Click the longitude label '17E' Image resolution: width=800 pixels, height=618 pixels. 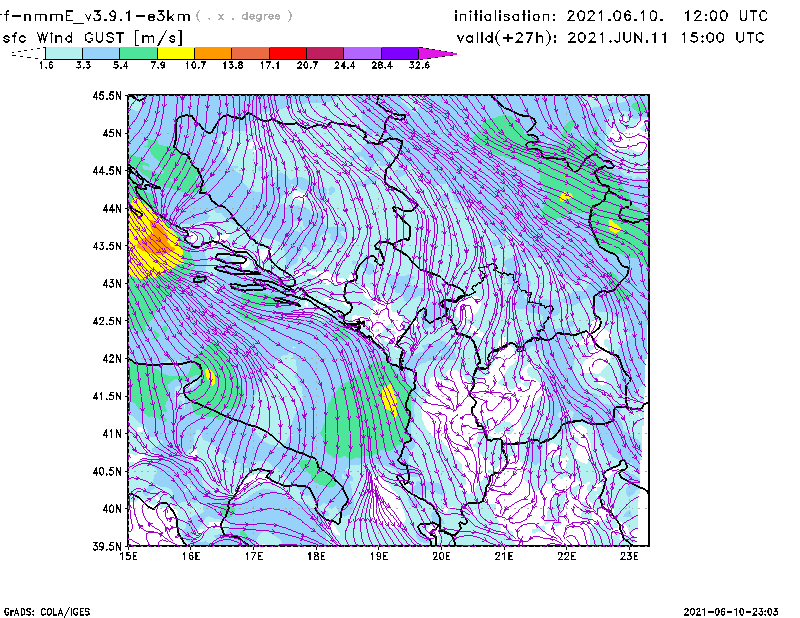[x=254, y=556]
